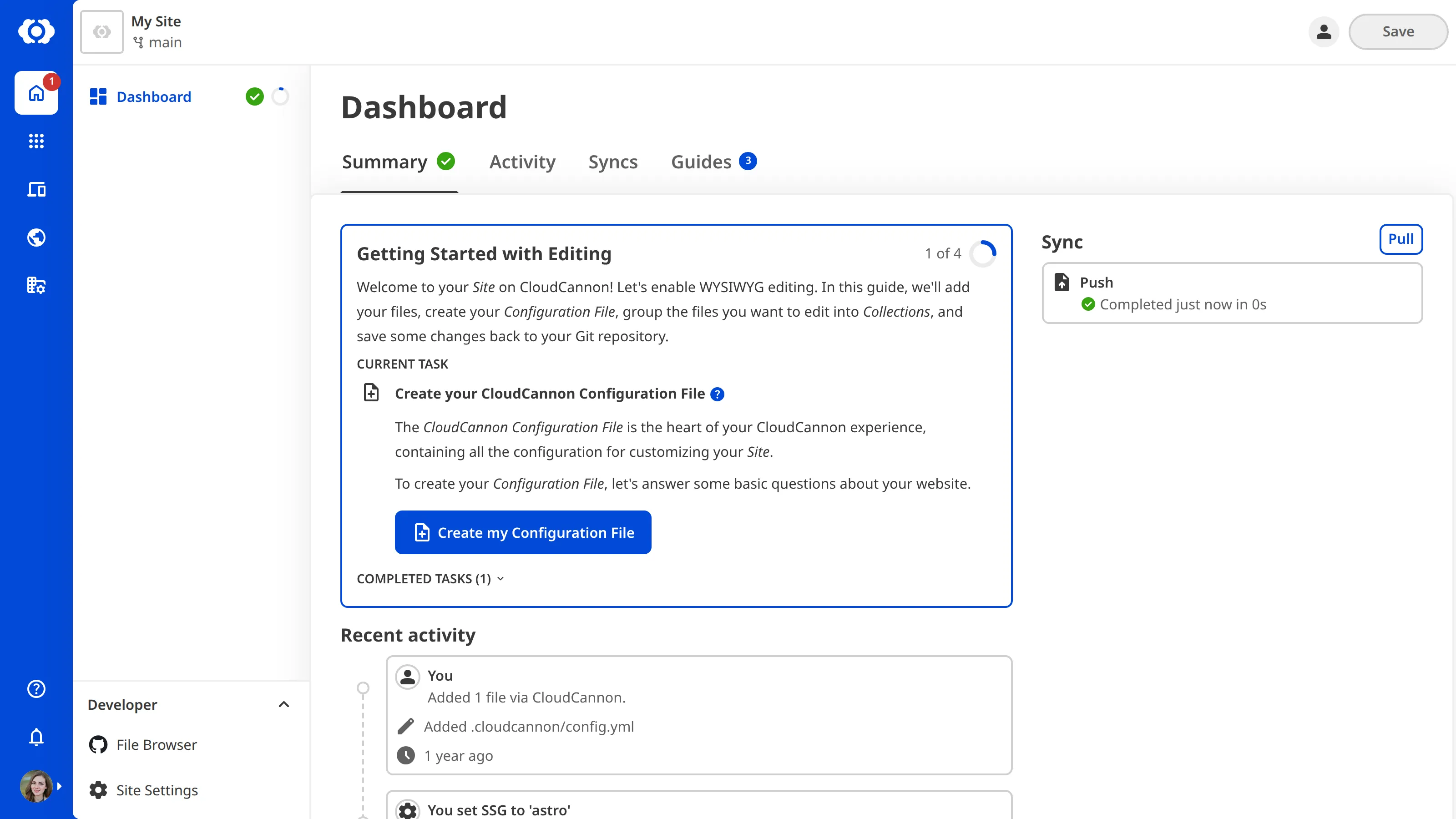Click the timeline marker circle for first activity
This screenshot has height=819, width=1456.
[x=363, y=688]
